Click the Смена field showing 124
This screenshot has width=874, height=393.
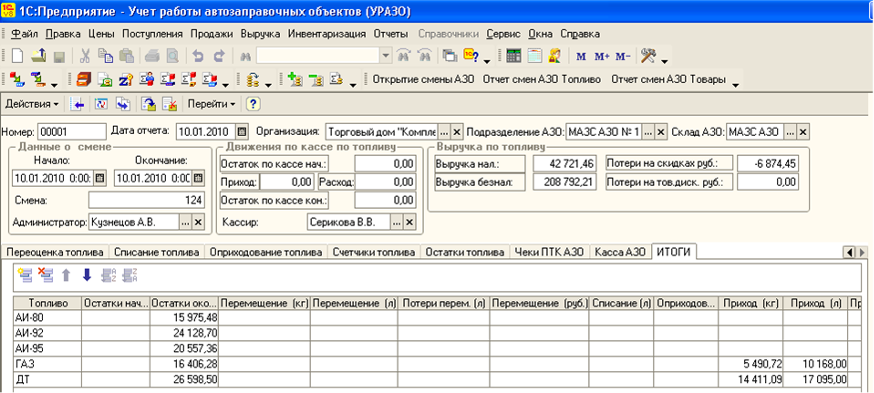point(147,200)
